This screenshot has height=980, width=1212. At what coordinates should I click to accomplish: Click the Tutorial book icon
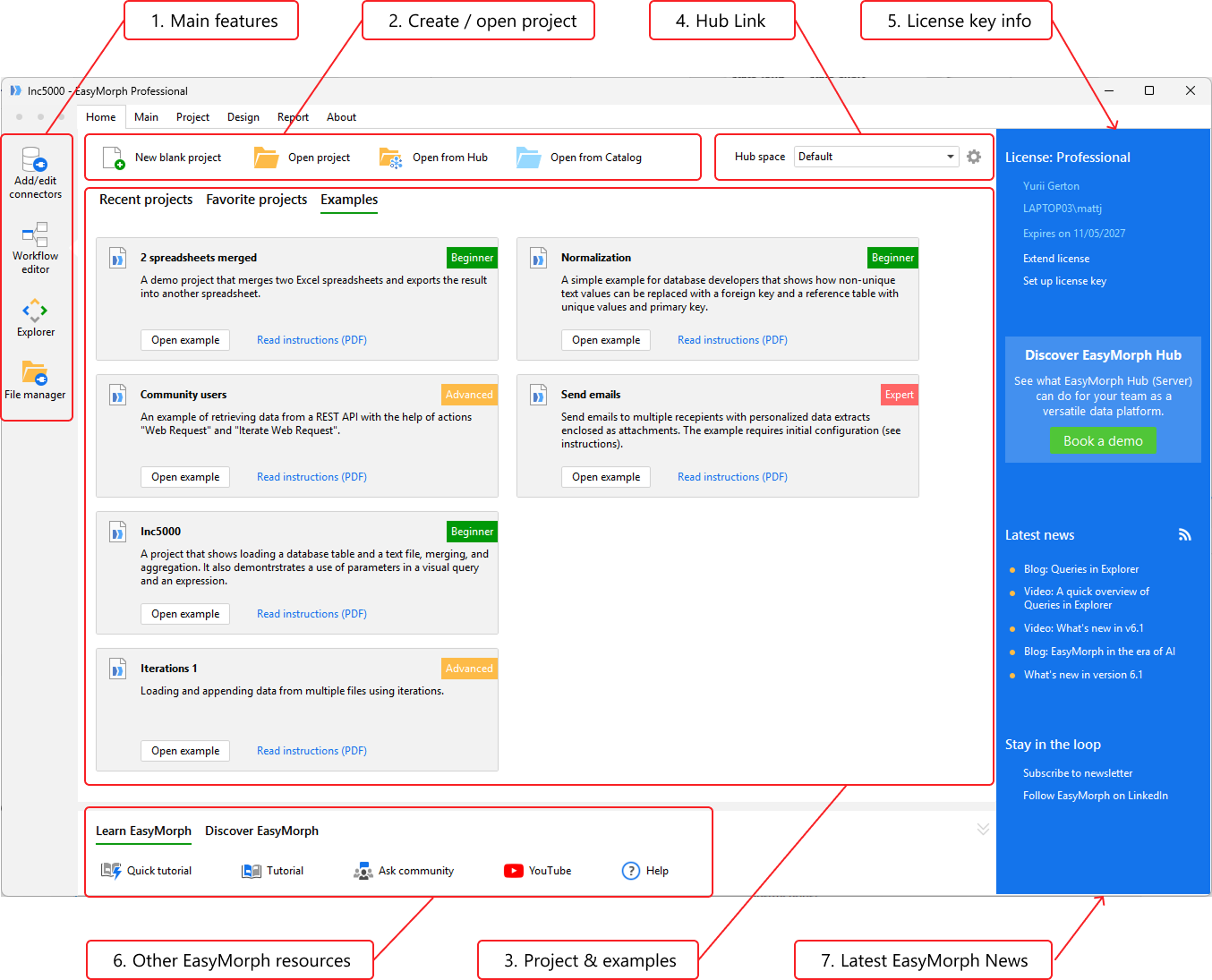tap(252, 871)
